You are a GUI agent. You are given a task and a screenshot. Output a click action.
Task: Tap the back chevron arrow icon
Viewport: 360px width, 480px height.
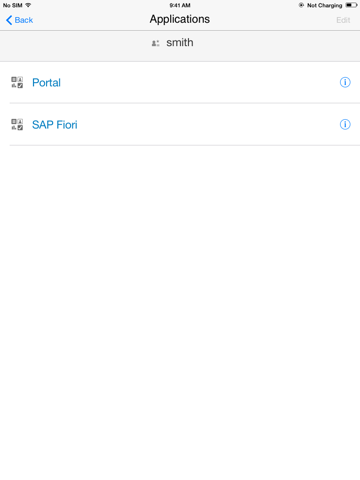pos(9,20)
